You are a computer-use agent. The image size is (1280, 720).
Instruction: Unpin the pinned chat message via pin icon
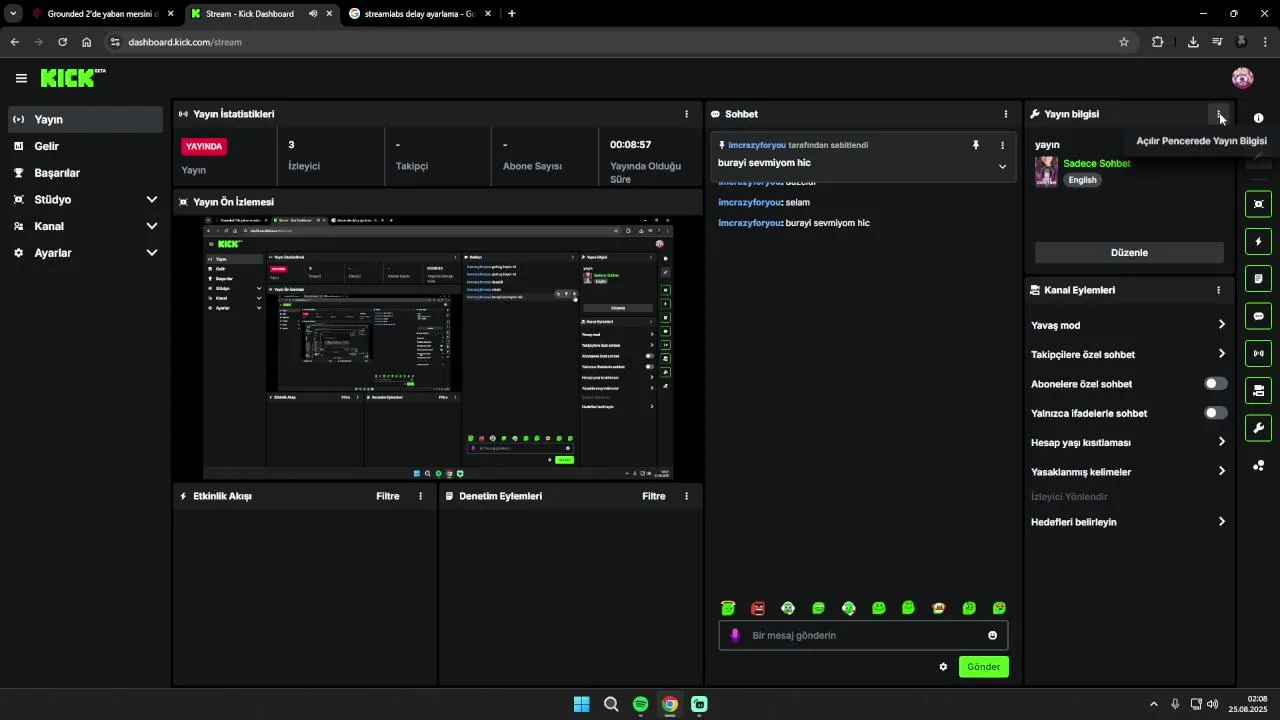click(x=976, y=145)
